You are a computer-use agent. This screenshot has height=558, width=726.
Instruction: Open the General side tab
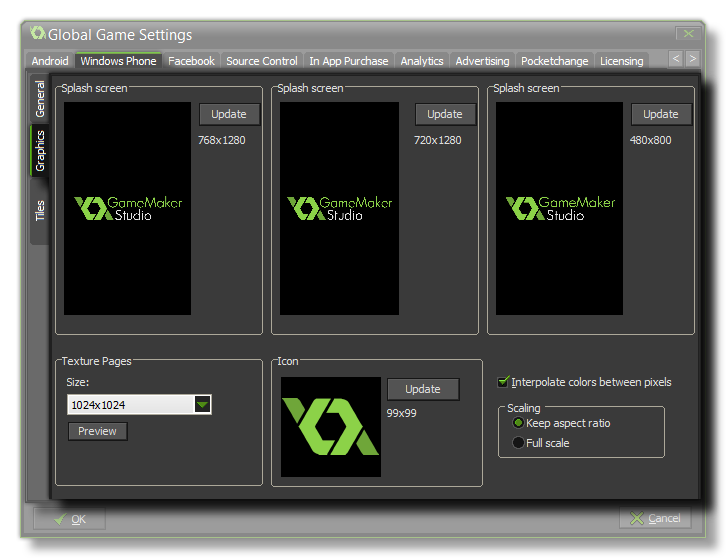pos(40,100)
